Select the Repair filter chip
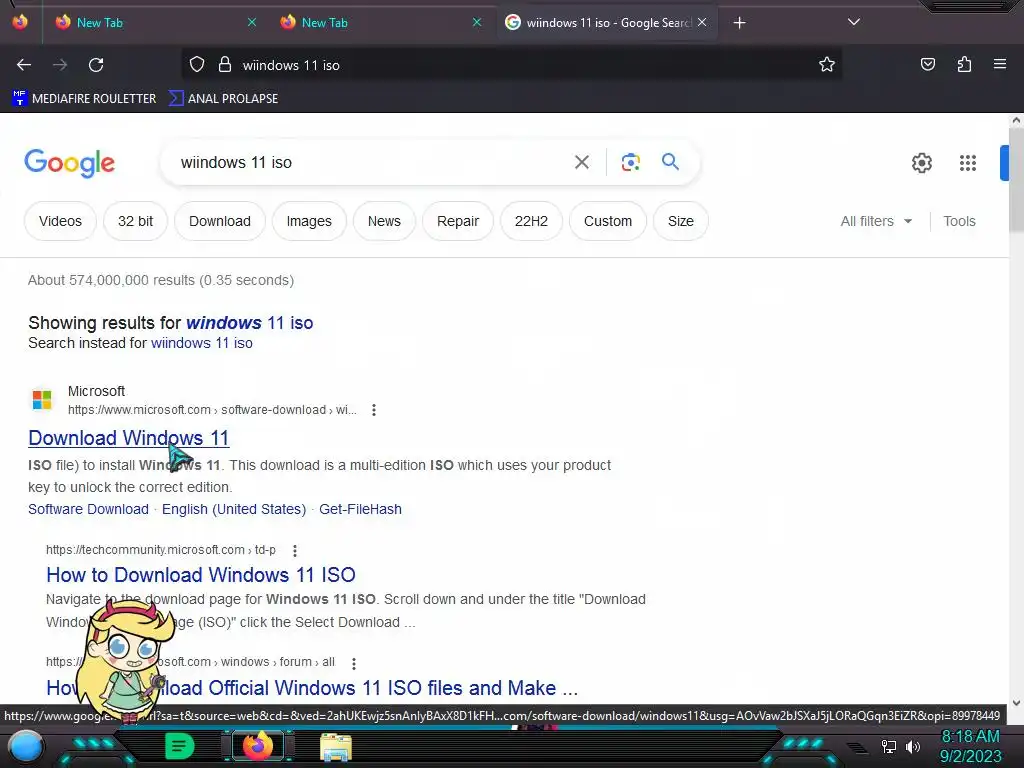Screen dimensions: 1024x768 458,221
